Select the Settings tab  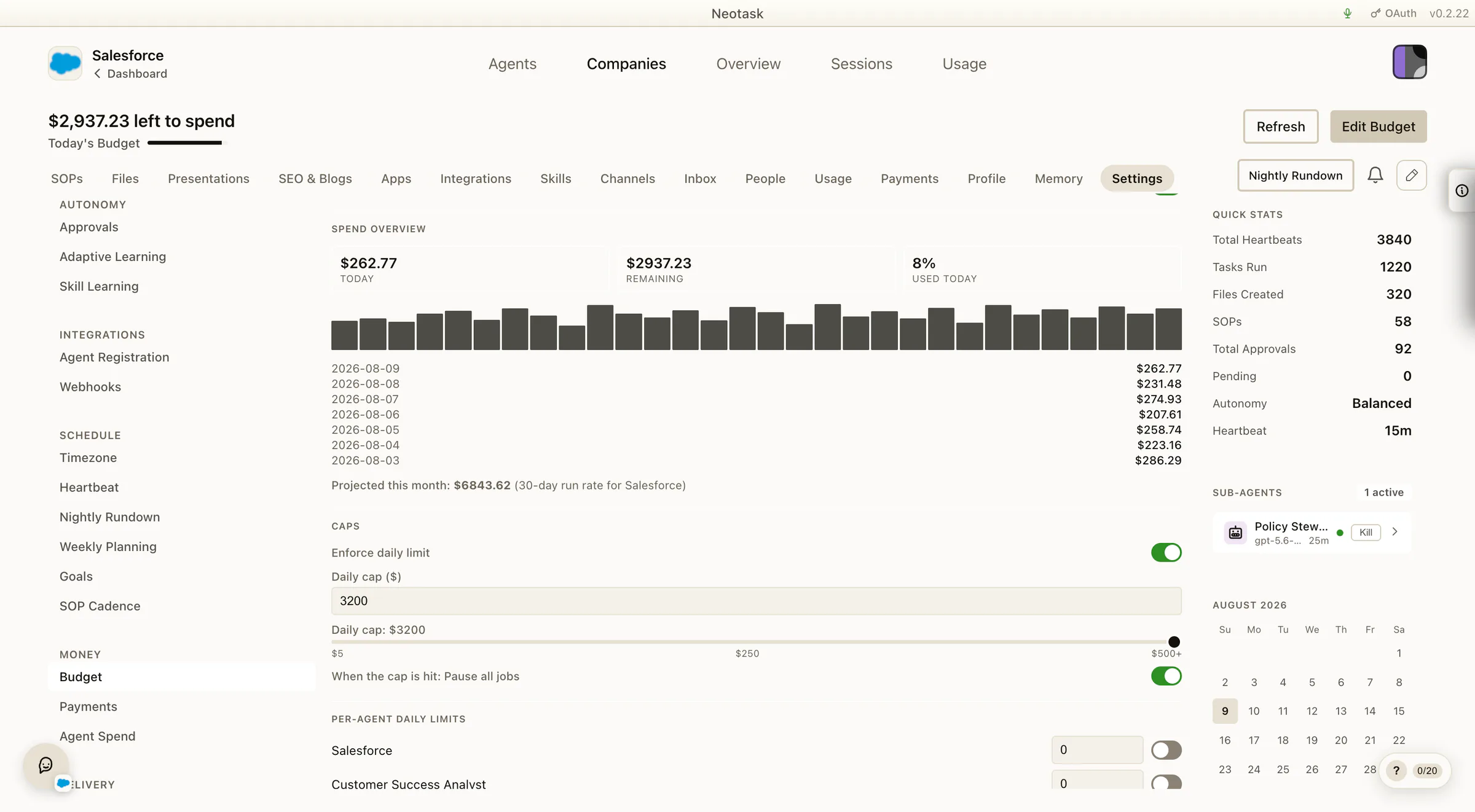pos(1136,179)
